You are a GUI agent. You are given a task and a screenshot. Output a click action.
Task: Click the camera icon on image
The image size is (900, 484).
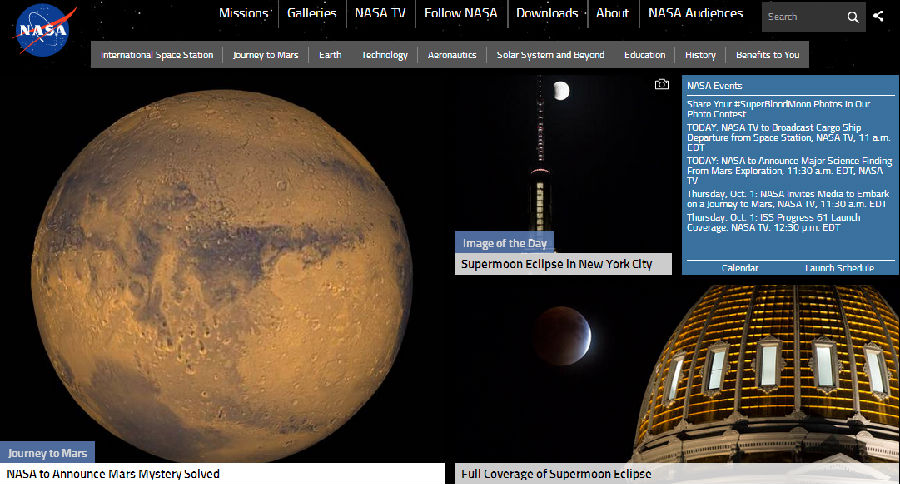point(661,85)
